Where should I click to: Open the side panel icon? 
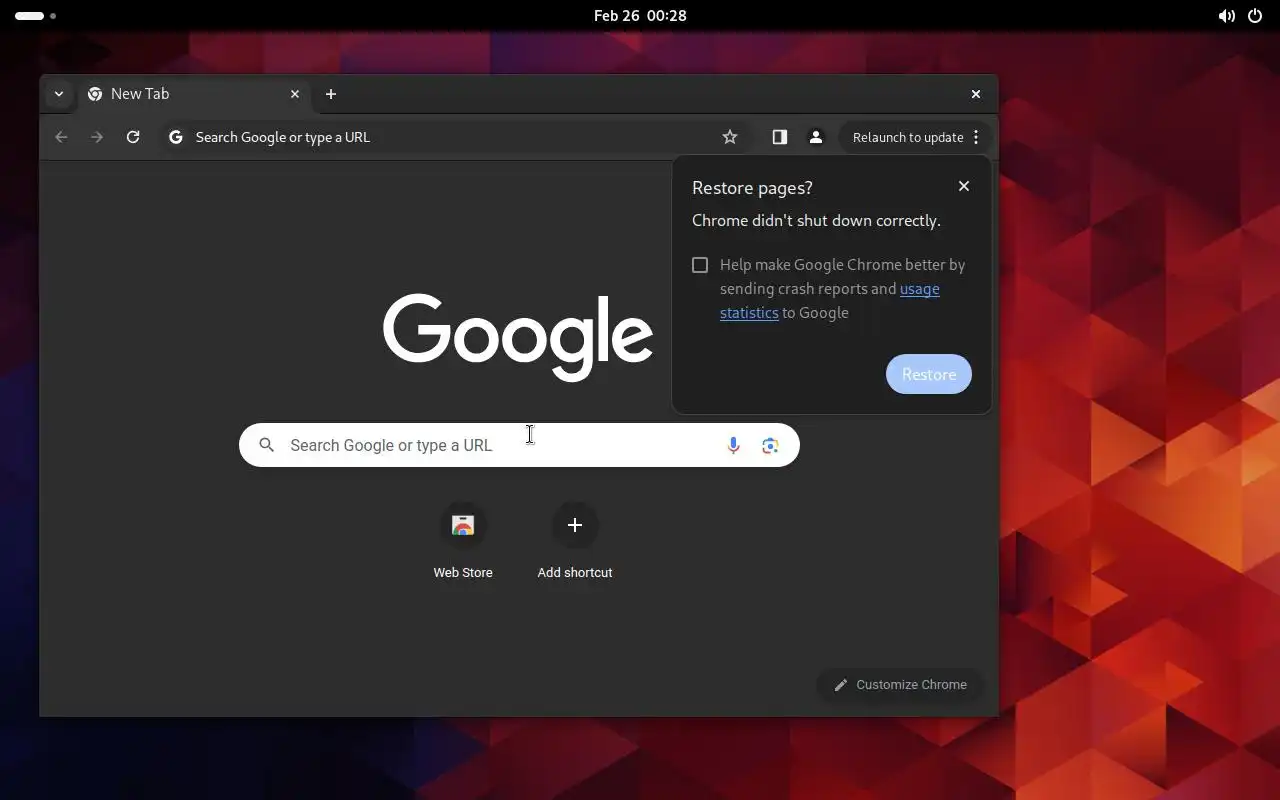pos(780,137)
